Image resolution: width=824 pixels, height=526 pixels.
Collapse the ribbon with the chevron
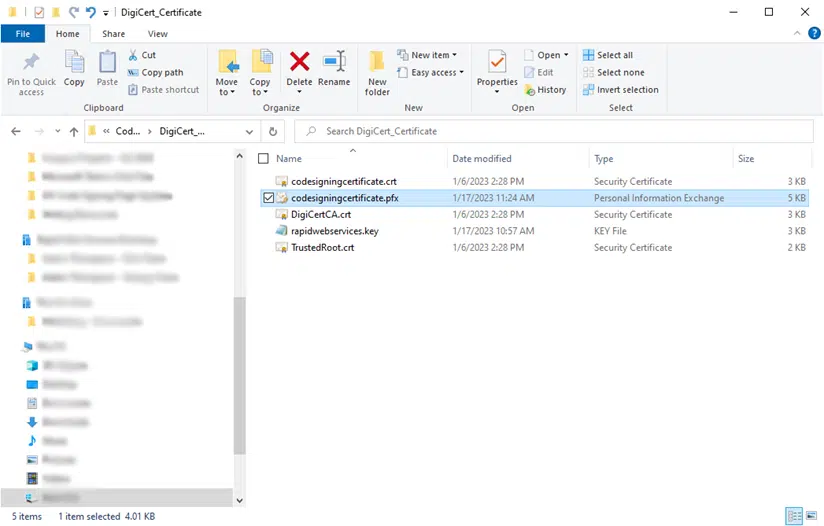(797, 33)
